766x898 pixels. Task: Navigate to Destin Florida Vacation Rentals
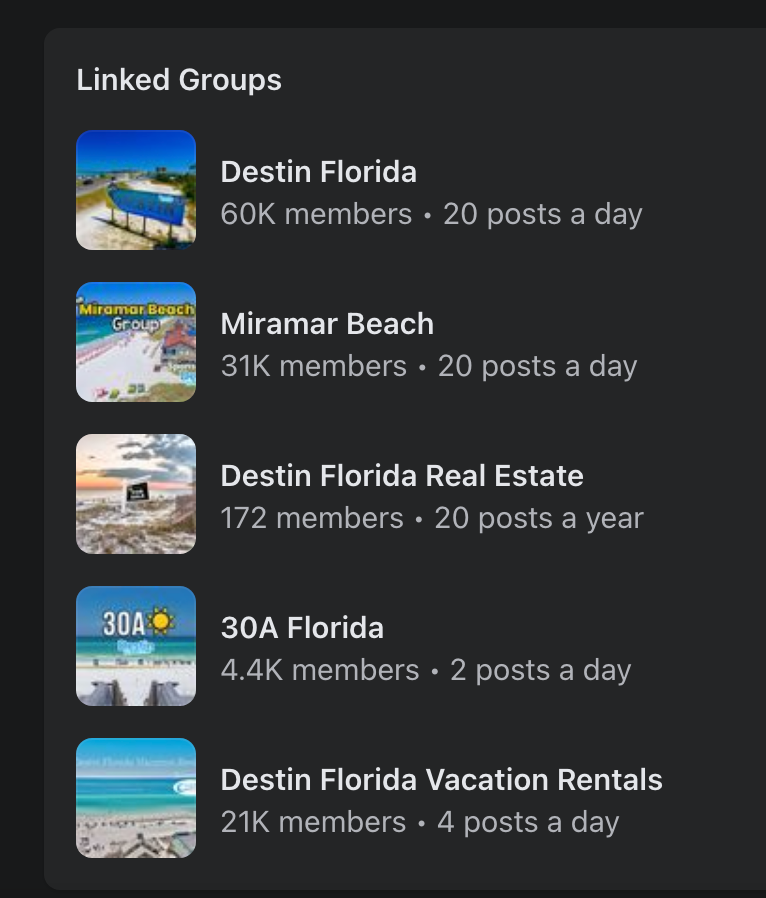(x=441, y=780)
